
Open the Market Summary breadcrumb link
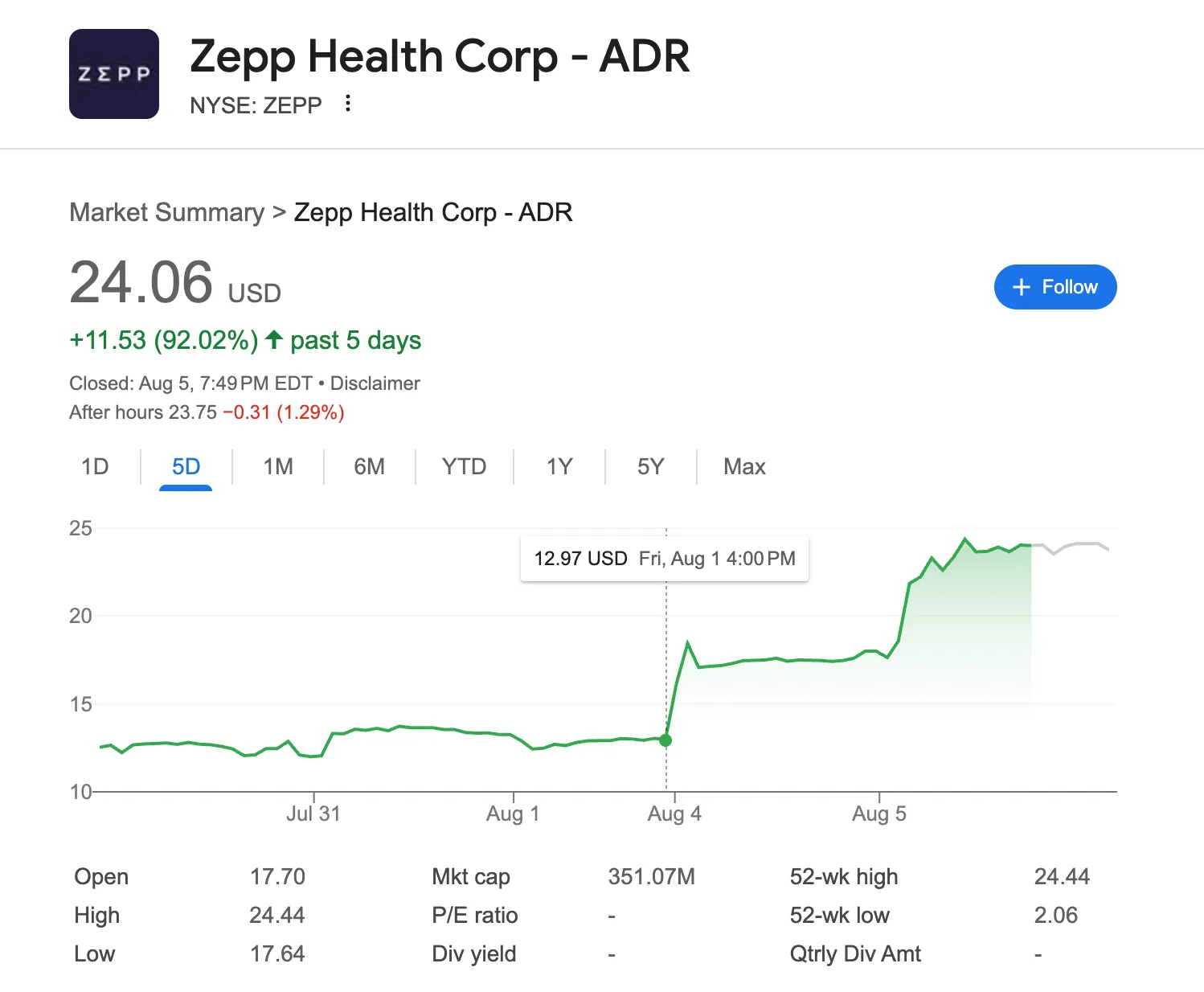[x=166, y=212]
